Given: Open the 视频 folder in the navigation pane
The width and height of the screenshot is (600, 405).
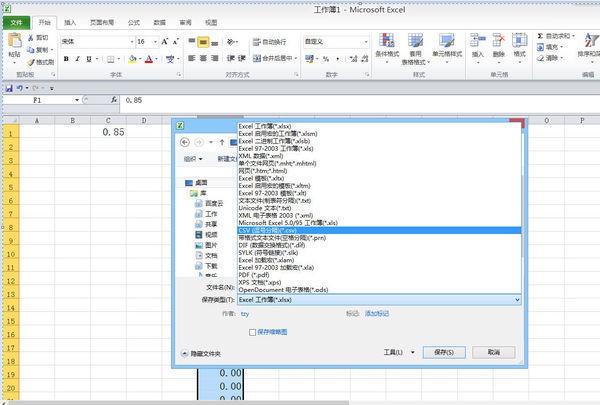Looking at the screenshot, I should (211, 234).
